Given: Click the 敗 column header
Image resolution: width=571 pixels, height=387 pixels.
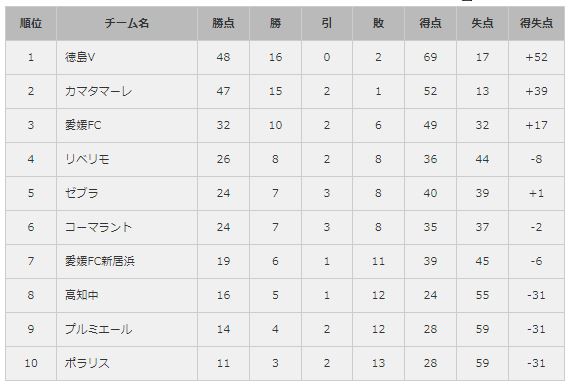Looking at the screenshot, I should point(378,23).
